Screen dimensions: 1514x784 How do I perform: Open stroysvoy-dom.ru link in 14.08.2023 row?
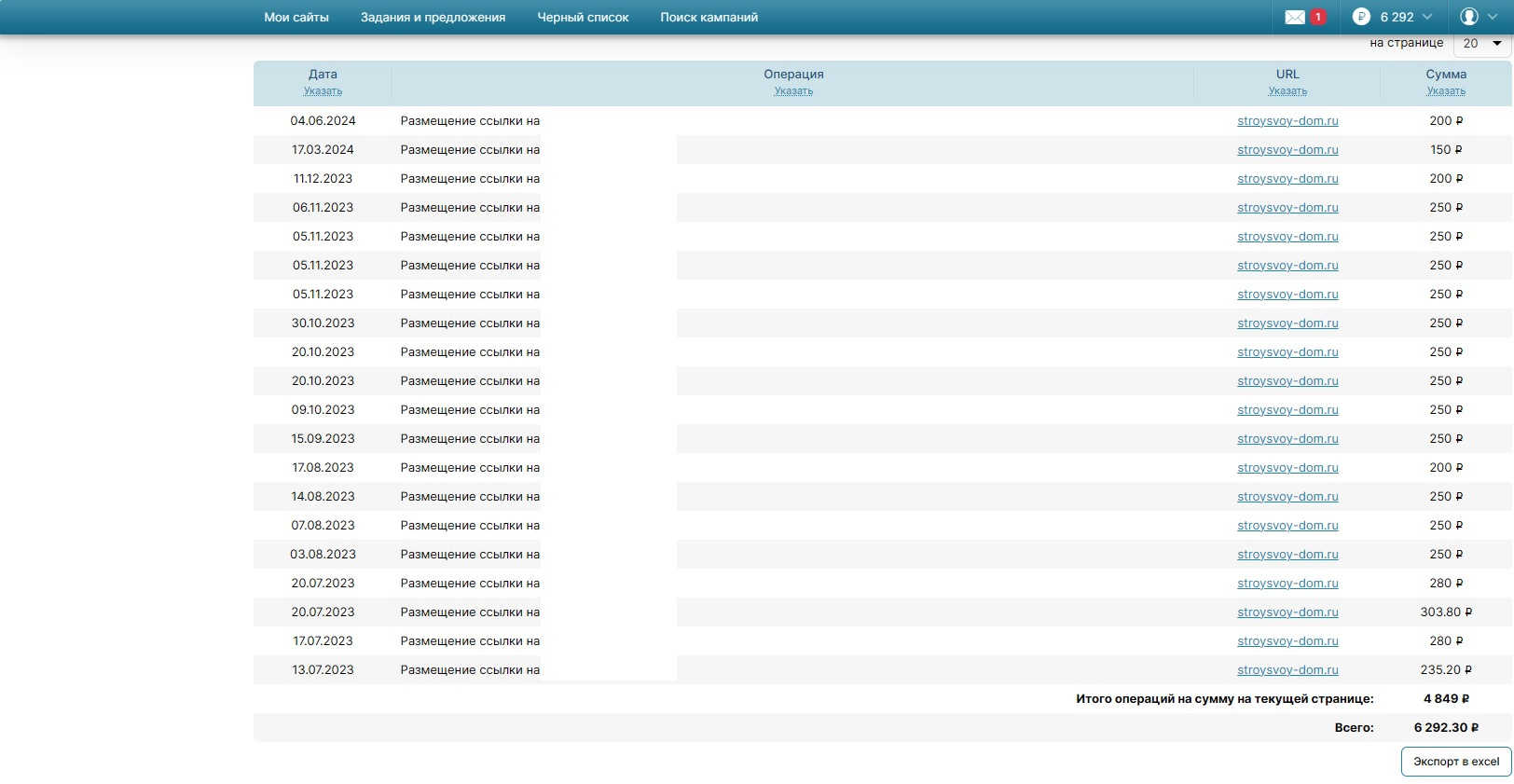[x=1287, y=497]
